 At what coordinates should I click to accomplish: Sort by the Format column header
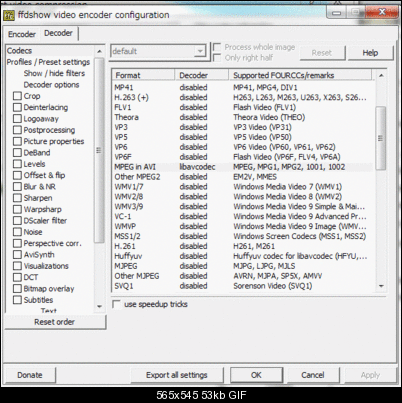(x=143, y=75)
